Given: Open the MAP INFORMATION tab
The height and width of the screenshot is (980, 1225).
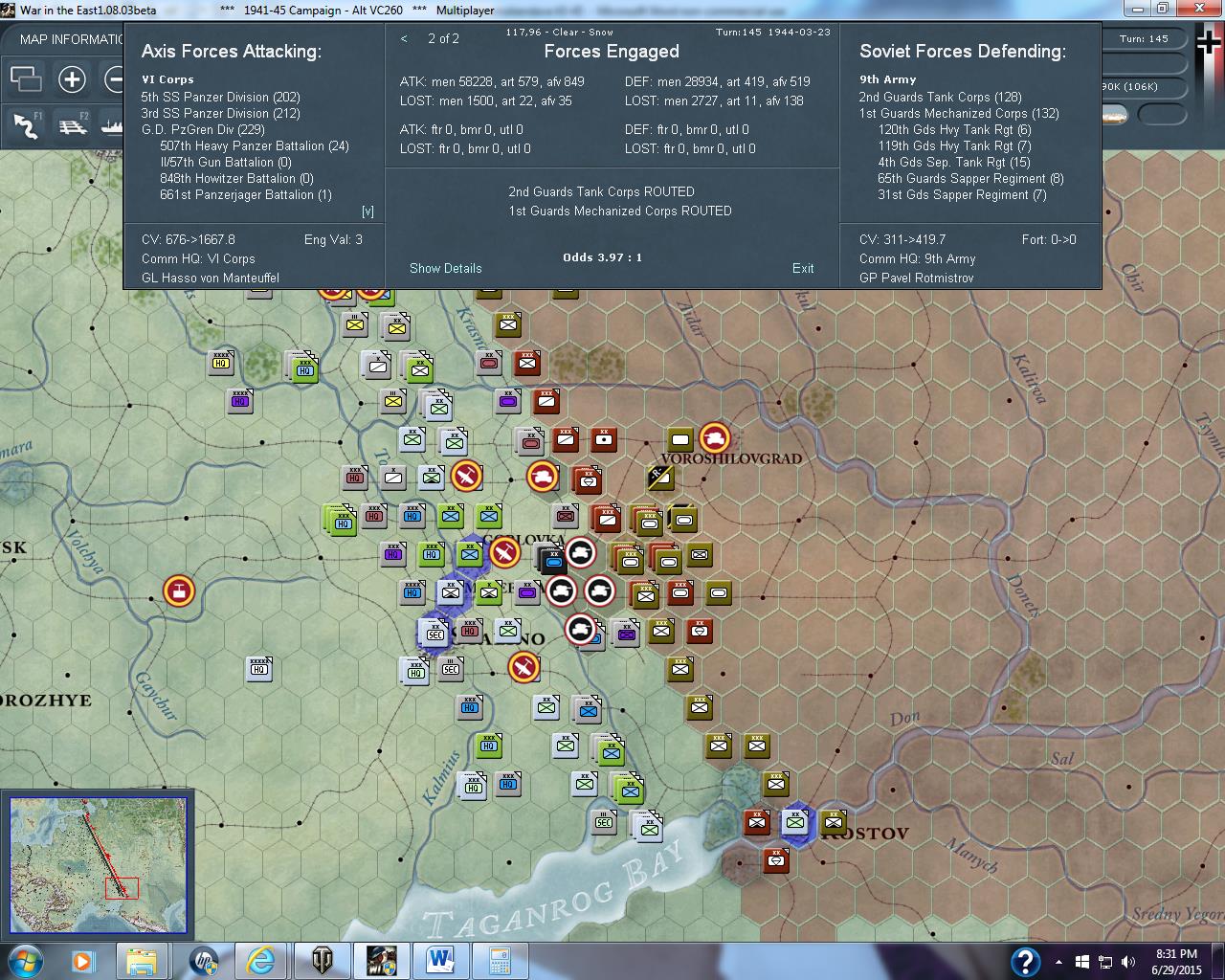Looking at the screenshot, I should pos(72,39).
